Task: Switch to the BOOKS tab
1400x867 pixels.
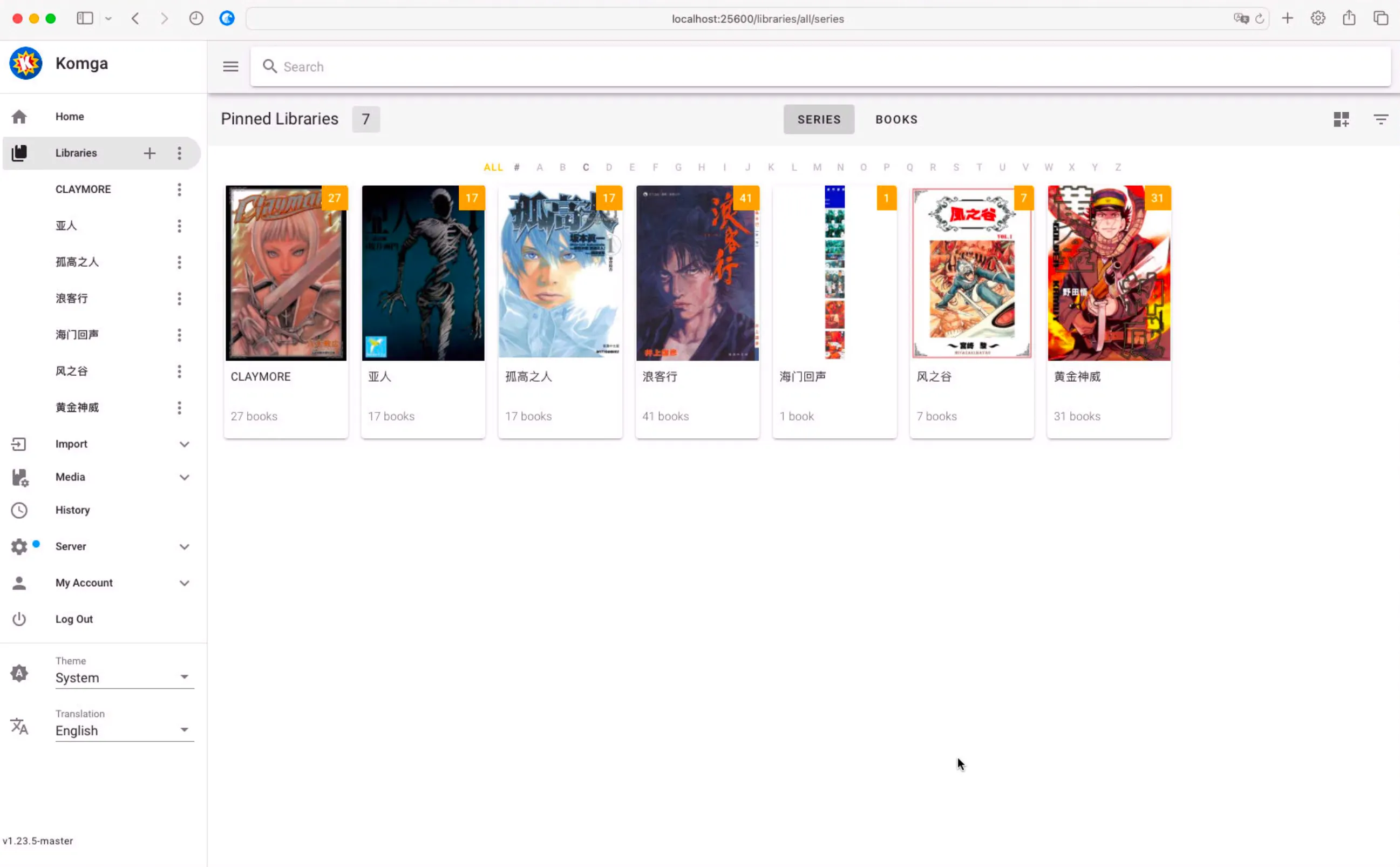Action: coord(896,119)
